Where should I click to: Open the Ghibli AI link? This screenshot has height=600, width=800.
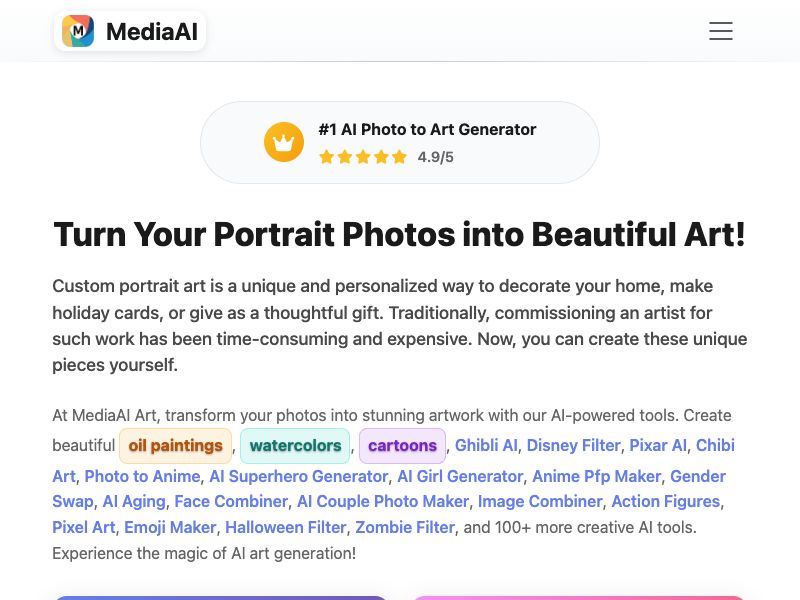(484, 445)
